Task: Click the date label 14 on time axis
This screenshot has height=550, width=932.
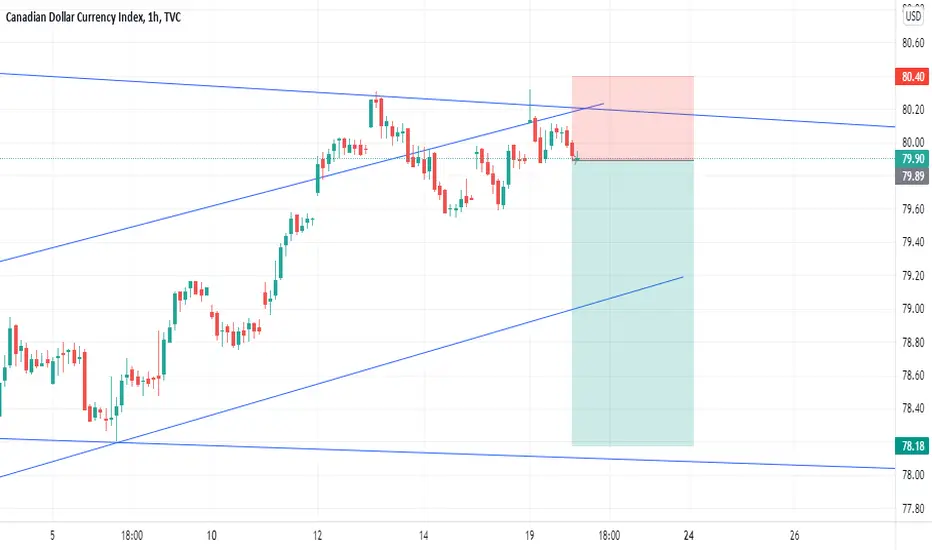Action: [423, 536]
